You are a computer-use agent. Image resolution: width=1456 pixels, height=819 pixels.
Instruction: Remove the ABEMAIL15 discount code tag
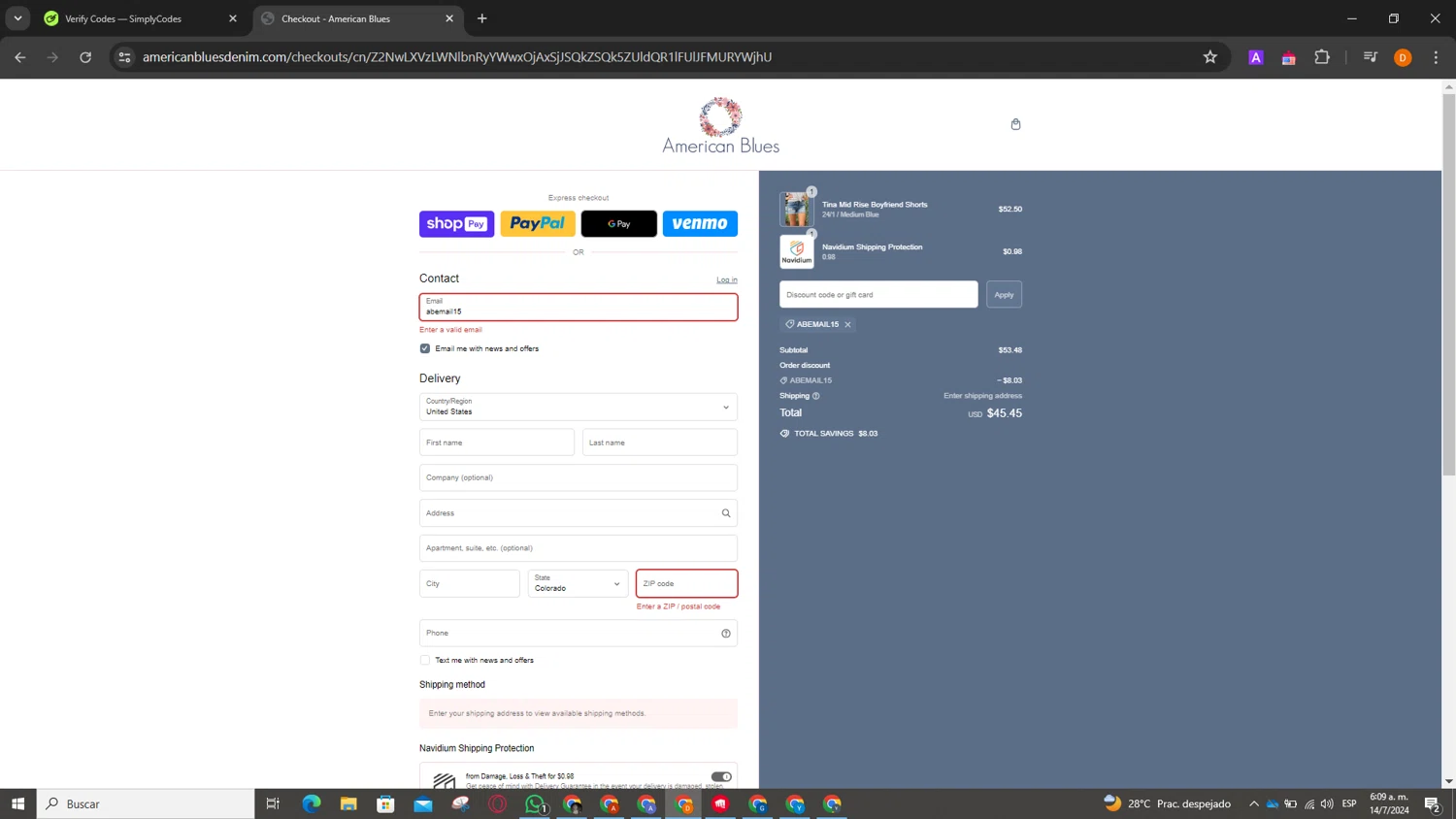pos(847,324)
